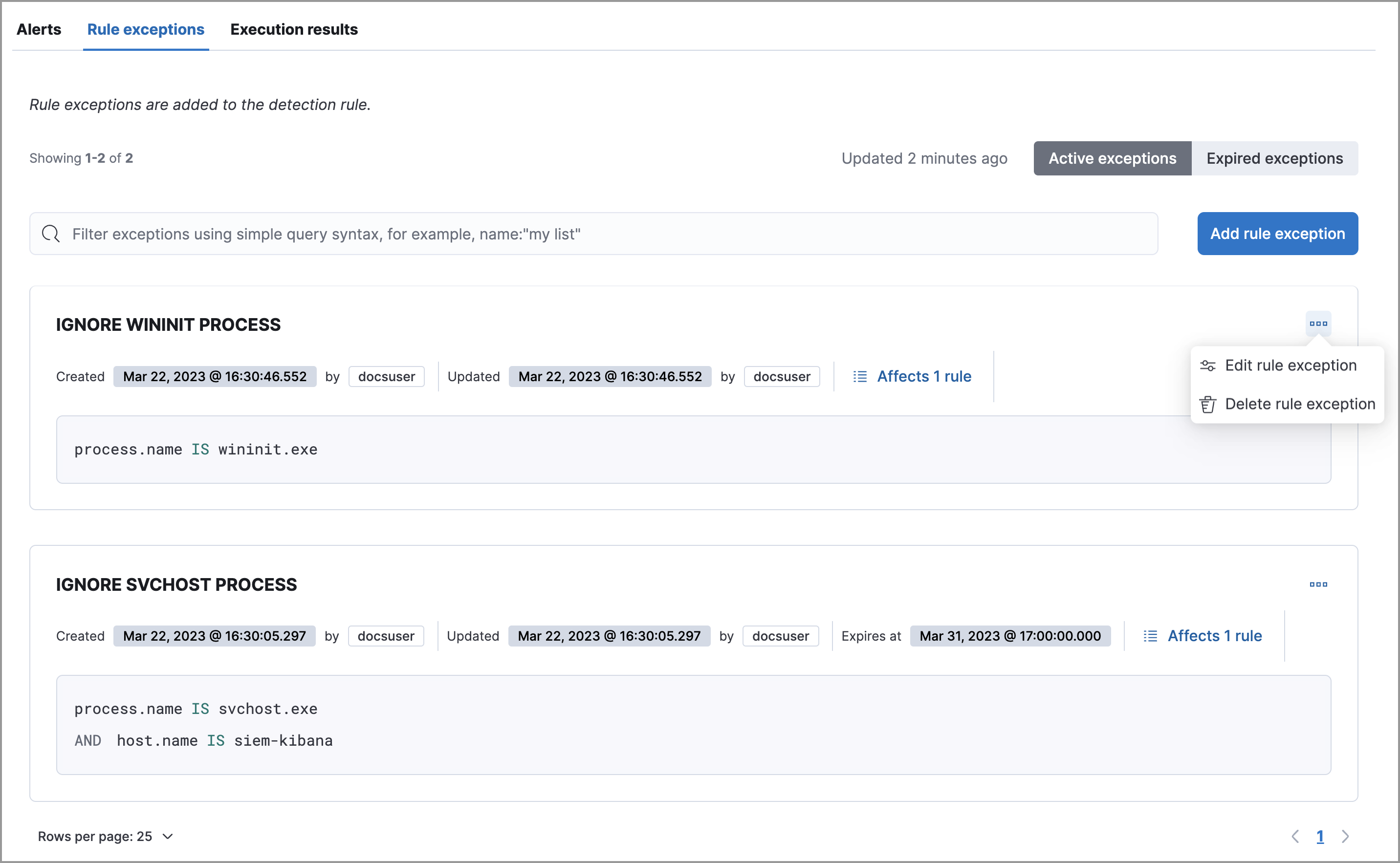Click trash icon next to Delete rule exception
Screen dimensions: 1400x863
(x=1207, y=404)
